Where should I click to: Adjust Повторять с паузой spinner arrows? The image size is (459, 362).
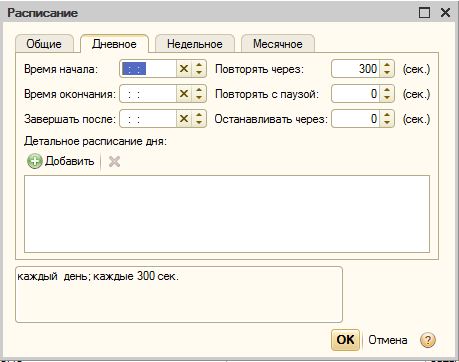tap(387, 94)
